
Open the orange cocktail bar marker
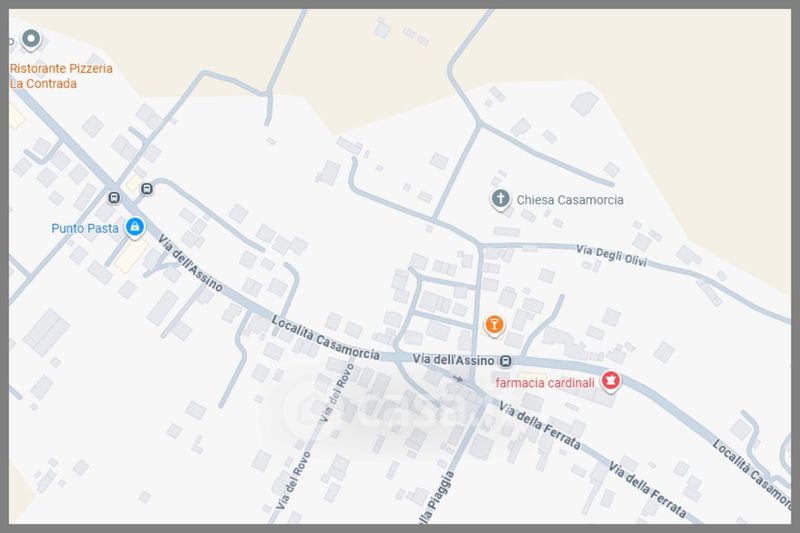click(x=492, y=324)
